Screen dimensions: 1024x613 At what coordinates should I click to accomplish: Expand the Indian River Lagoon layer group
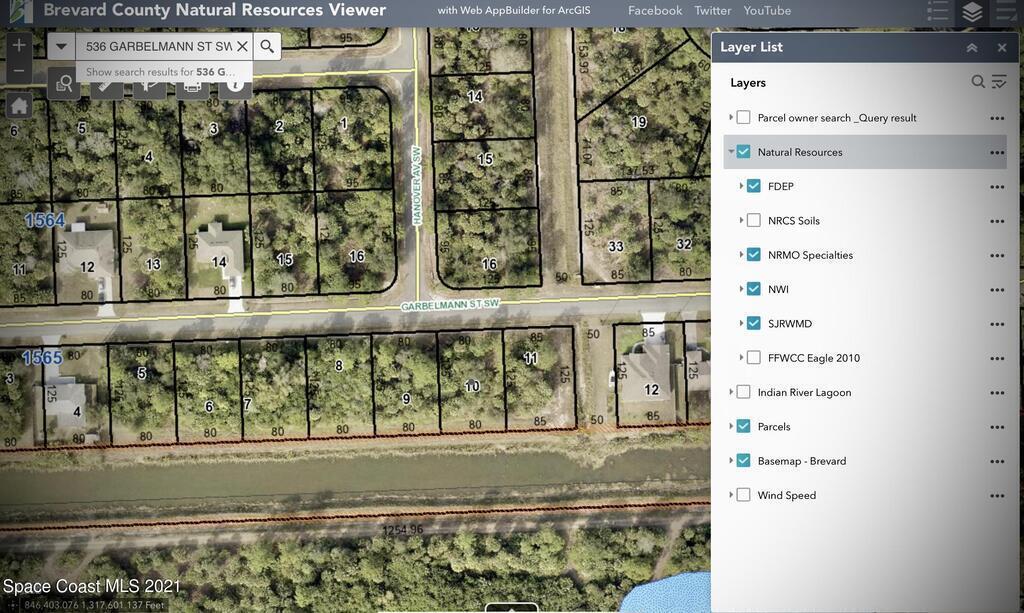(731, 392)
